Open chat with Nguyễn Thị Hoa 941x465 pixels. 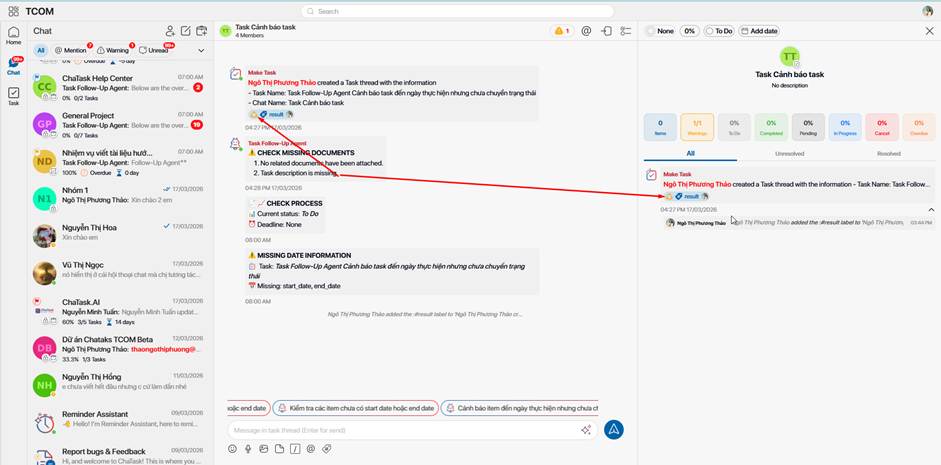pos(121,235)
